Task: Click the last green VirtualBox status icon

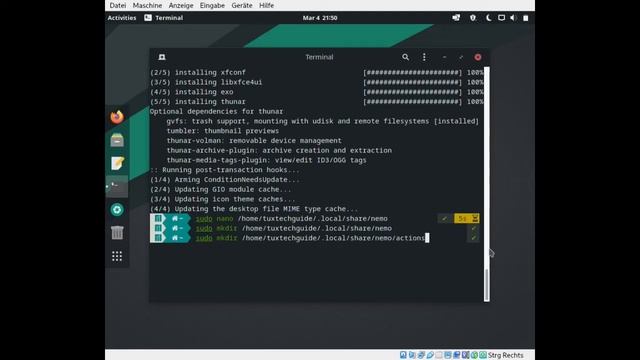Action: coord(483,355)
